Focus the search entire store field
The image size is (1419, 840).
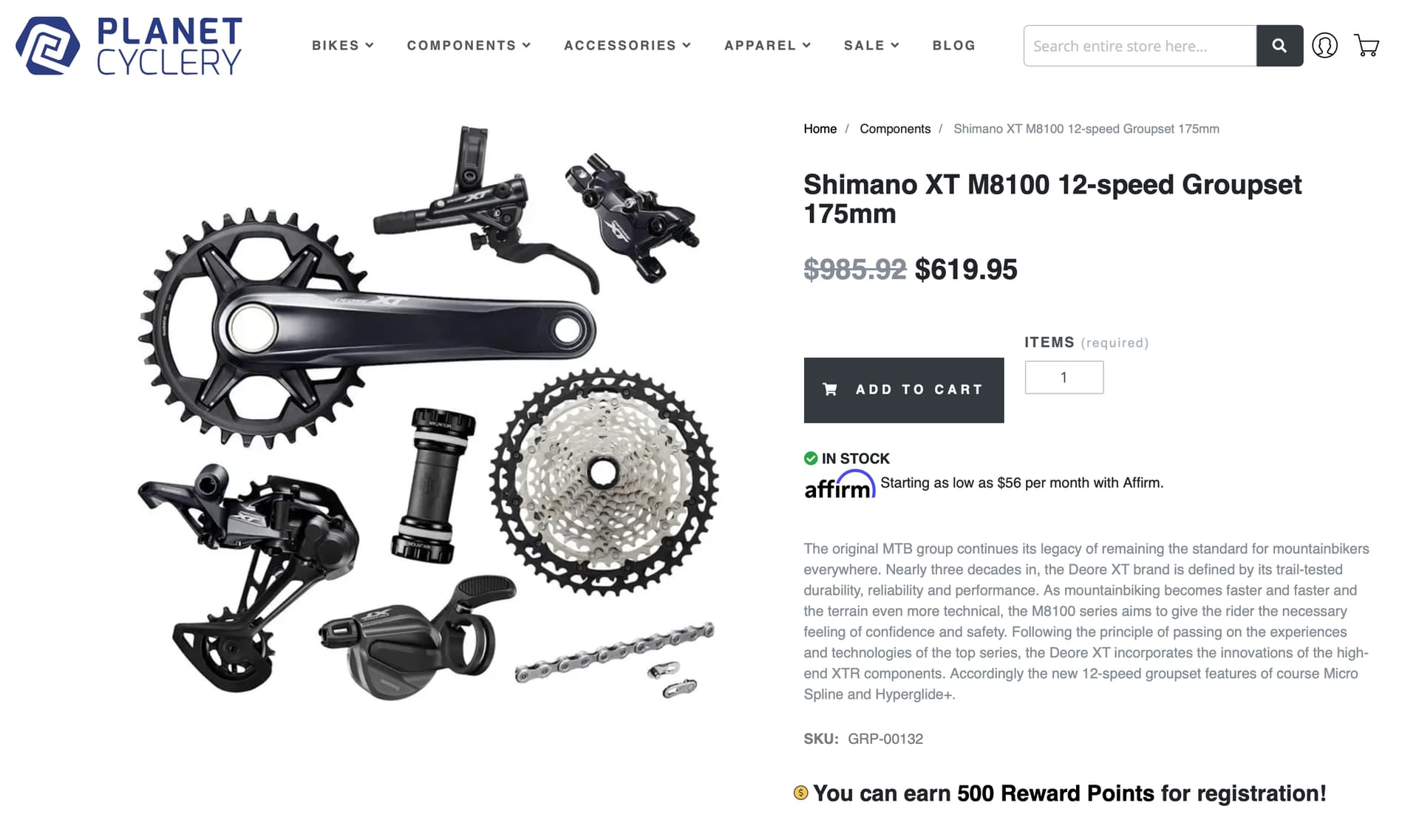pyautogui.click(x=1140, y=46)
